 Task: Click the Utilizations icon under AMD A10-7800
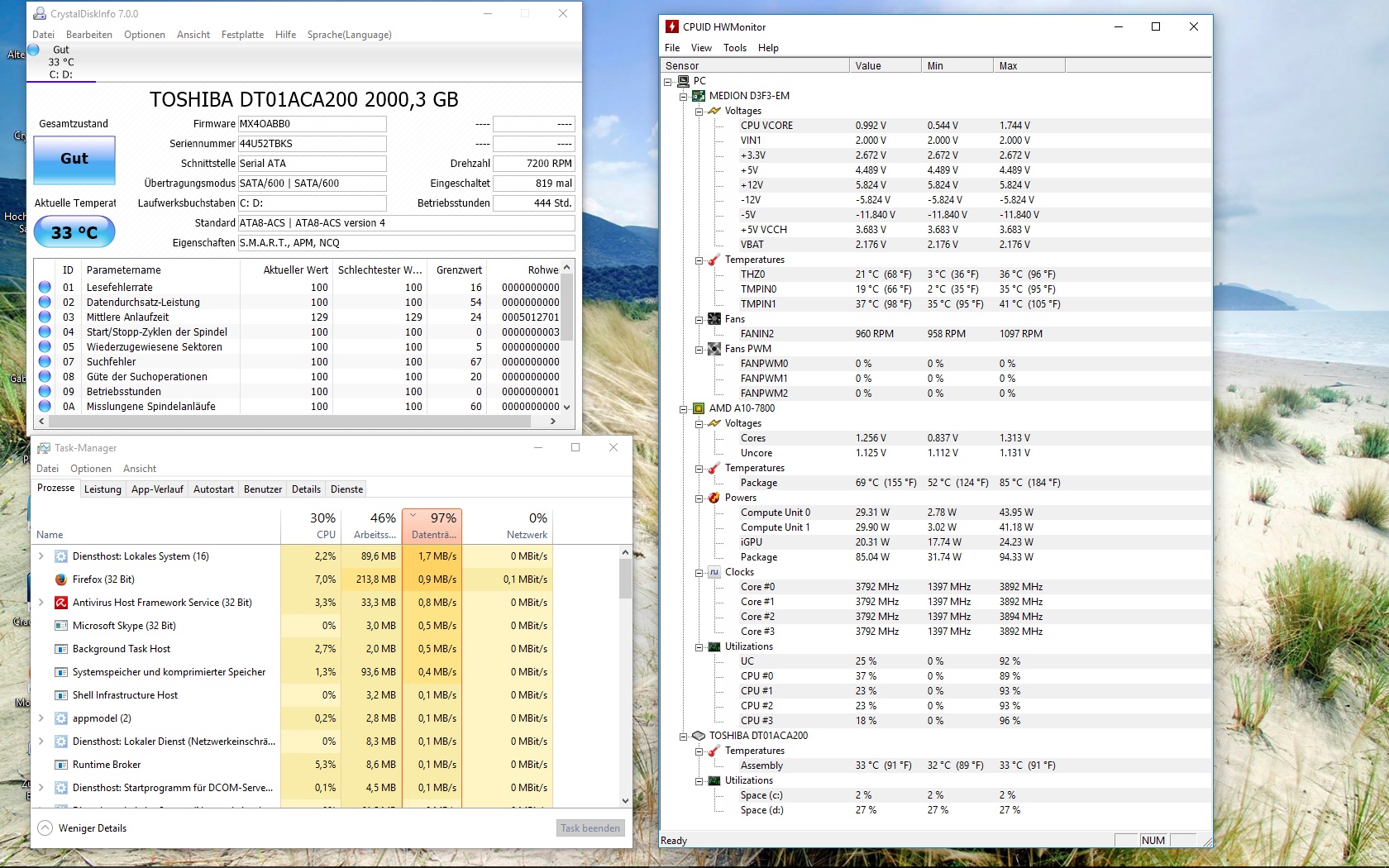(x=714, y=646)
